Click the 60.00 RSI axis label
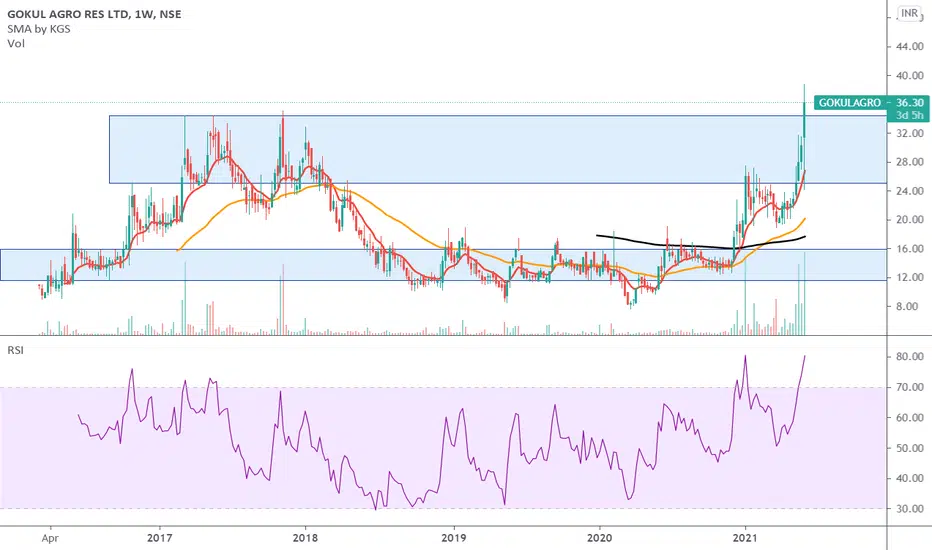Image resolution: width=932 pixels, height=550 pixels. coord(909,417)
